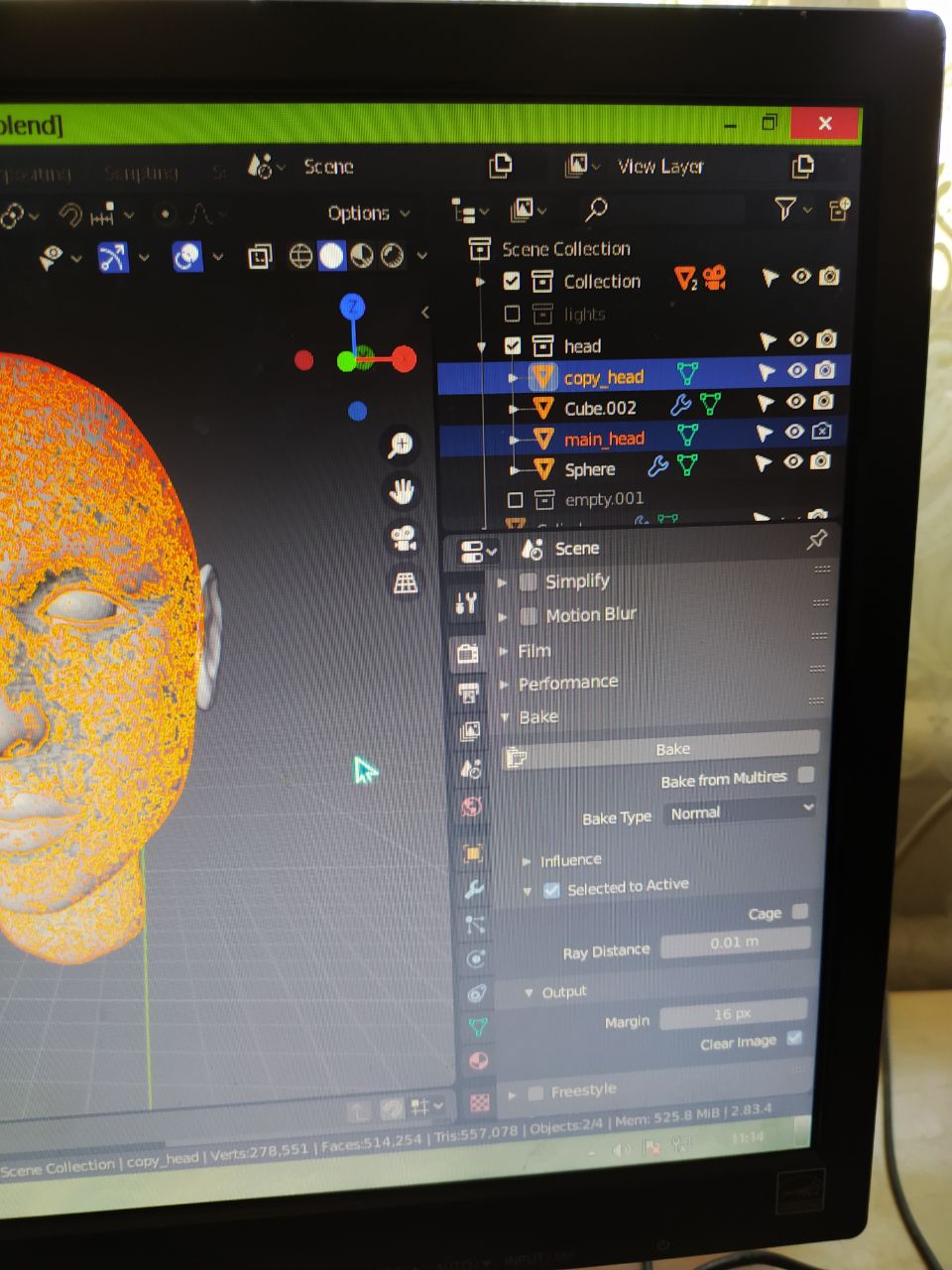Open the View Layer properties tab

click(x=470, y=731)
